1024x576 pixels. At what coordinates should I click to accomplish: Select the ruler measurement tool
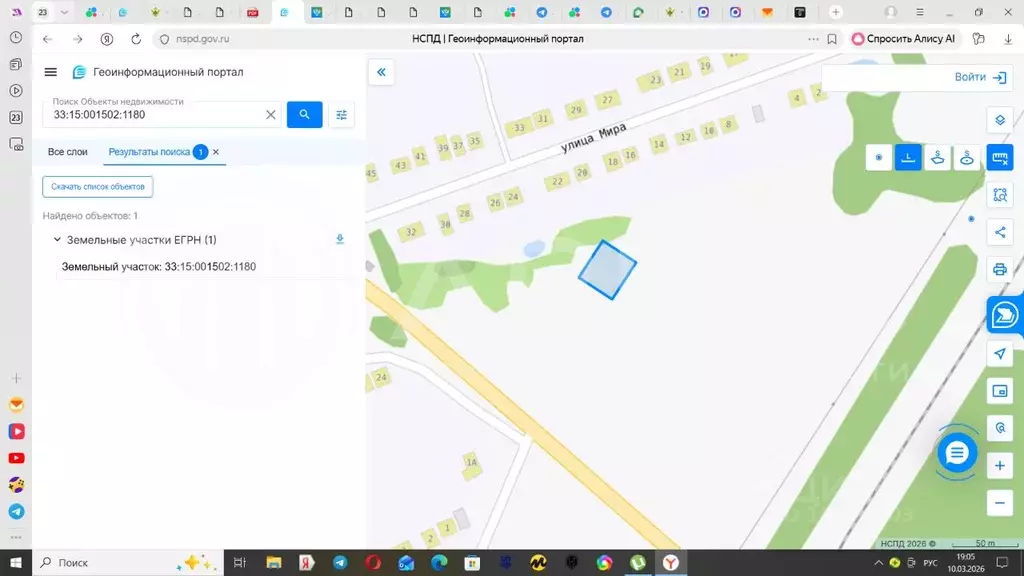tap(1000, 157)
